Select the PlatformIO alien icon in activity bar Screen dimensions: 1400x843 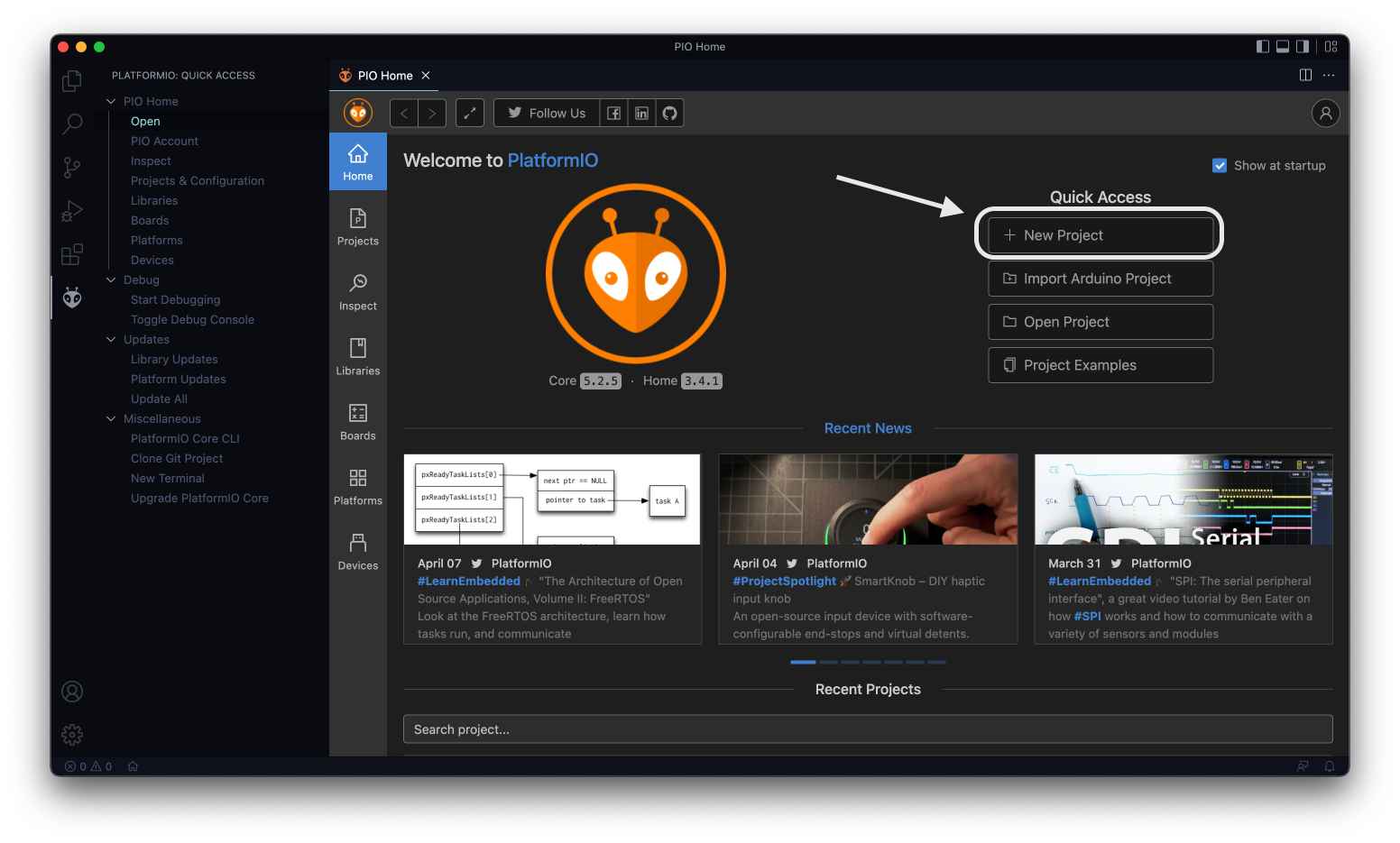click(72, 298)
